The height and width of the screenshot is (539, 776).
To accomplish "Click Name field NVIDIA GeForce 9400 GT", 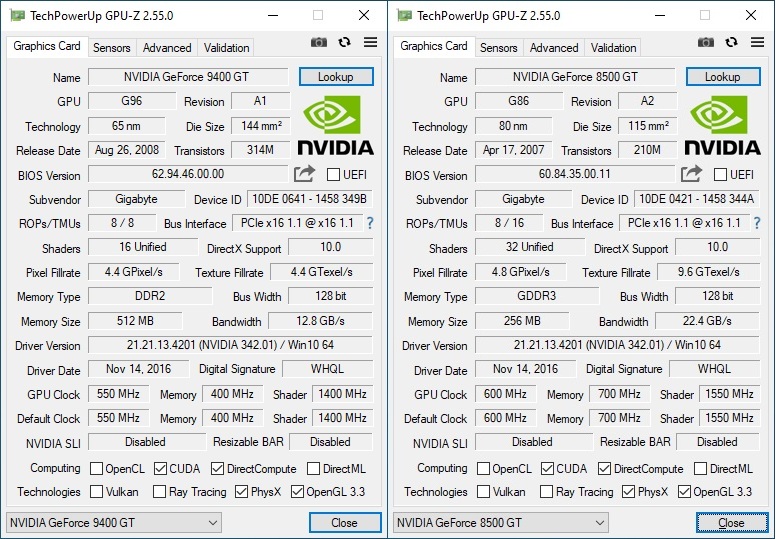I will click(x=188, y=77).
